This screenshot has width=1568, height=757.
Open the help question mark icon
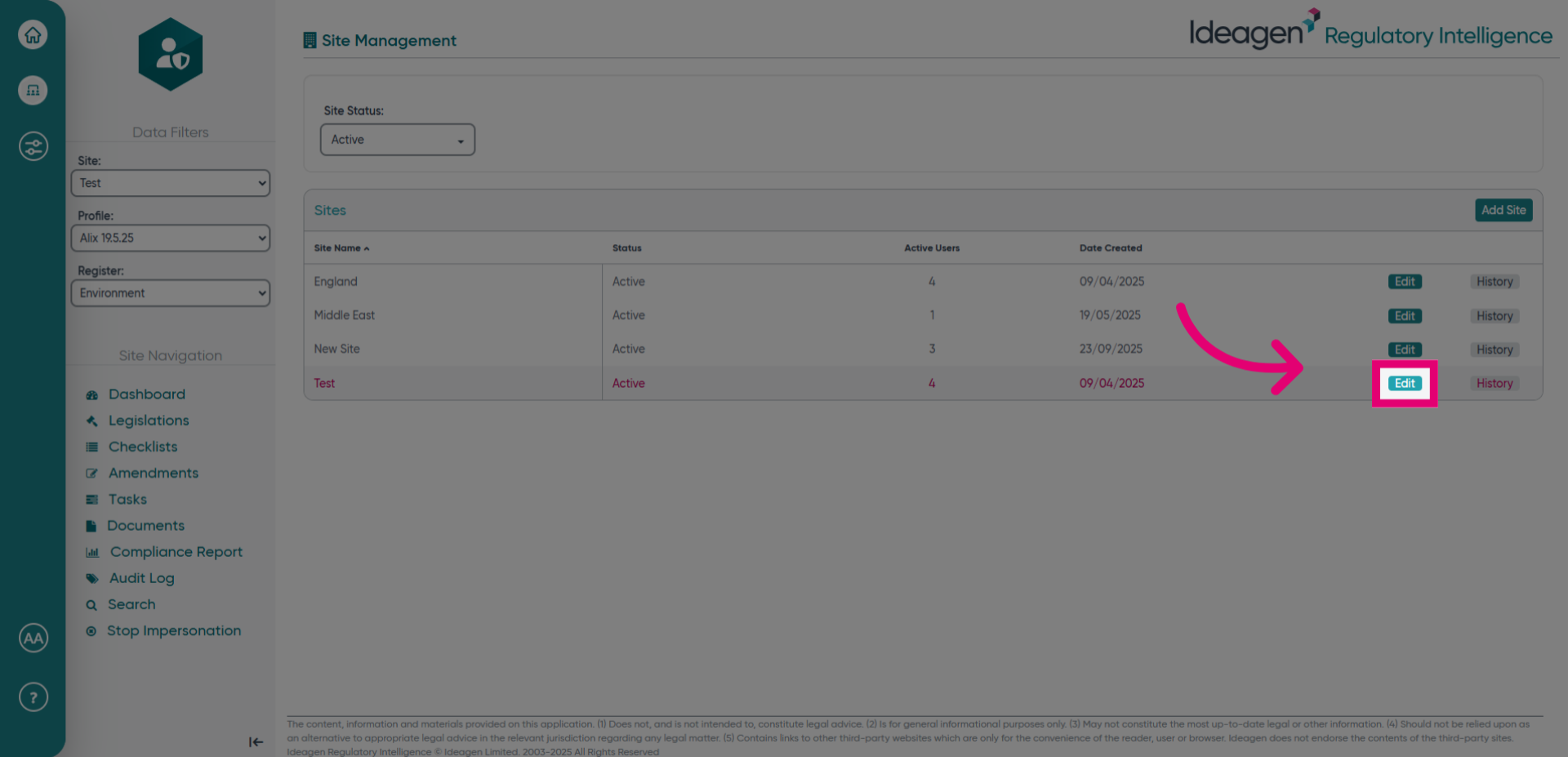pos(33,697)
